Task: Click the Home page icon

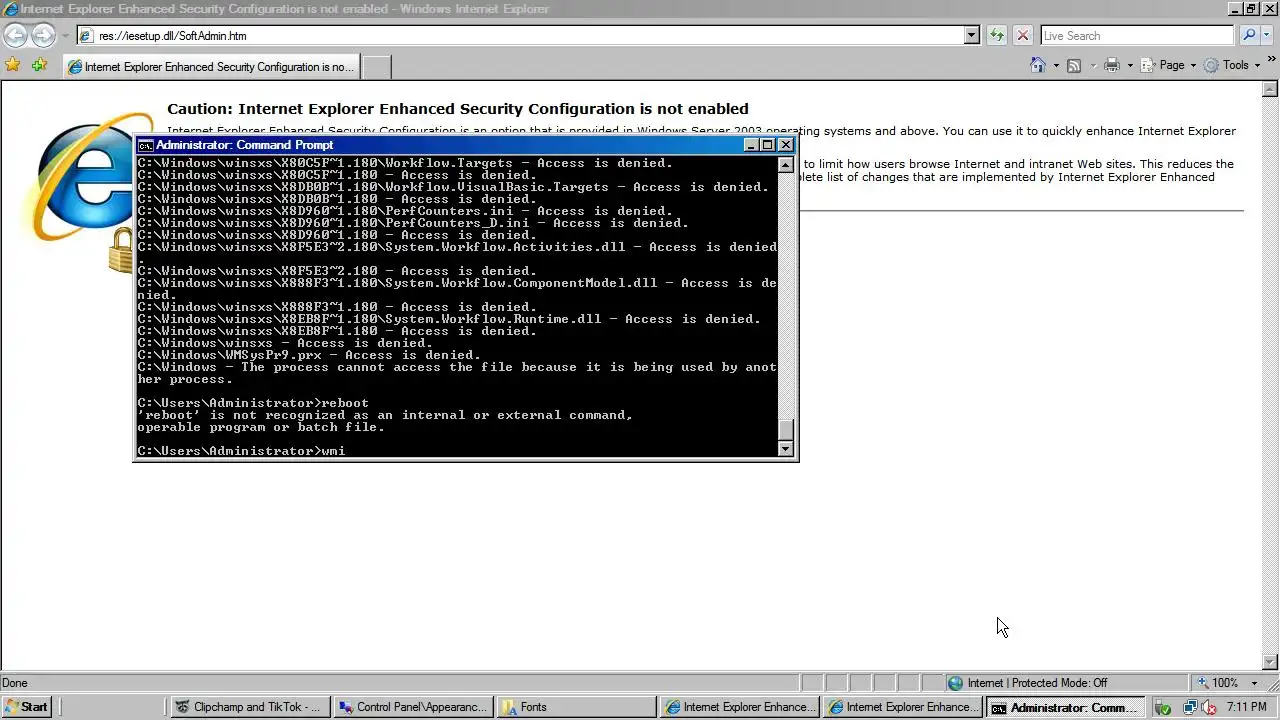Action: (1037, 65)
